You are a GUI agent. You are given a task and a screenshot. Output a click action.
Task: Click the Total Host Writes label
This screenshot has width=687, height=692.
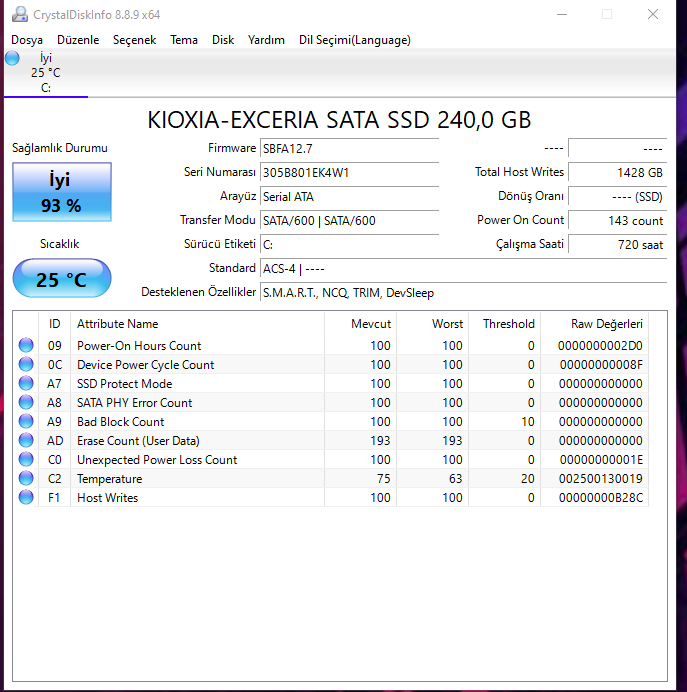[519, 172]
